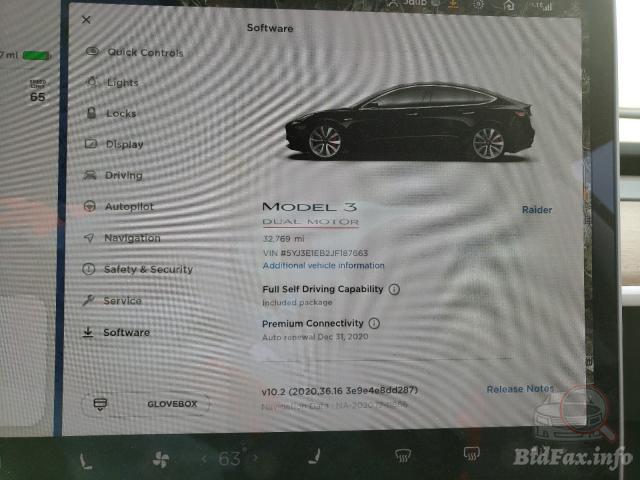Open the Display settings
Viewport: 640px width, 480px height.
point(114,144)
